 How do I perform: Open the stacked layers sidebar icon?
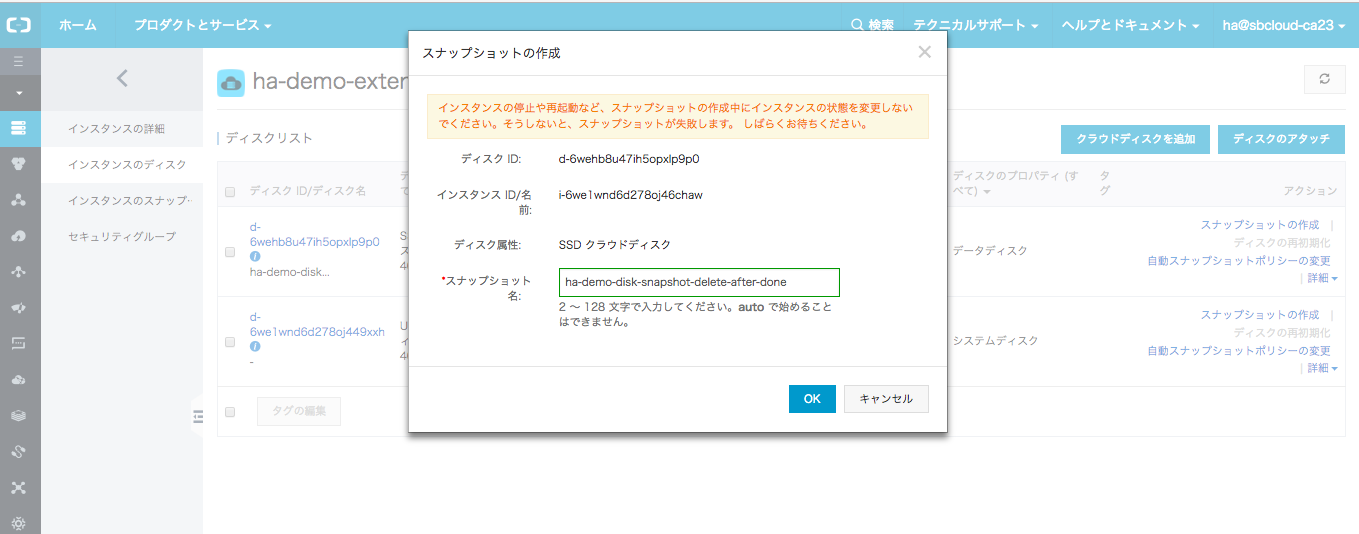[19, 415]
